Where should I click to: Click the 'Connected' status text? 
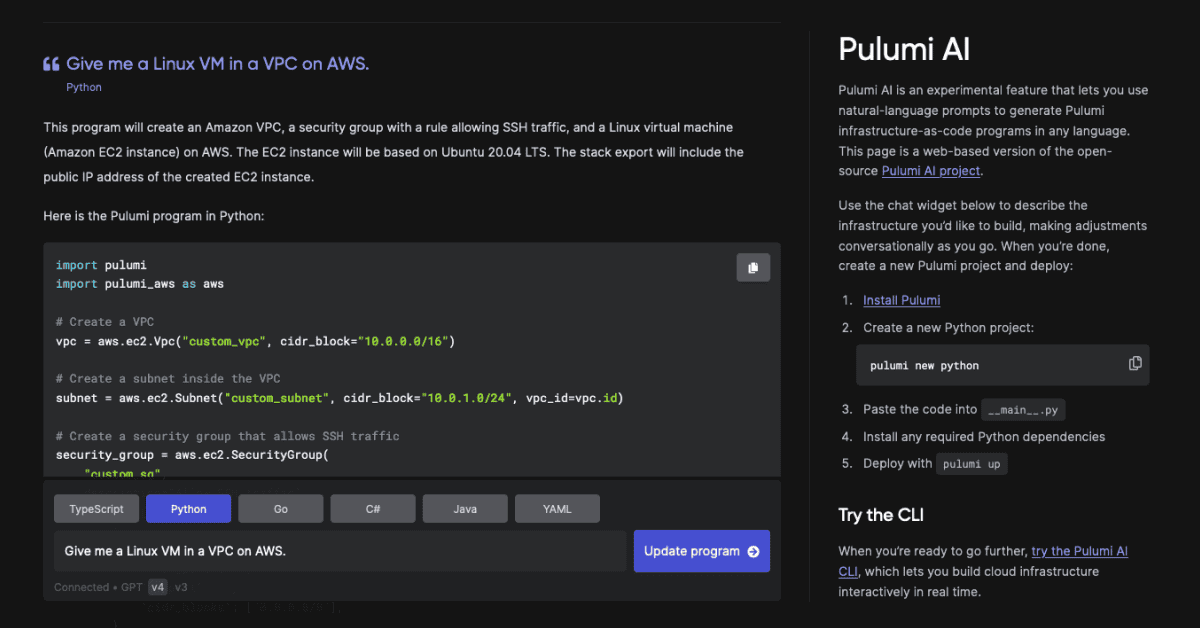click(x=81, y=587)
